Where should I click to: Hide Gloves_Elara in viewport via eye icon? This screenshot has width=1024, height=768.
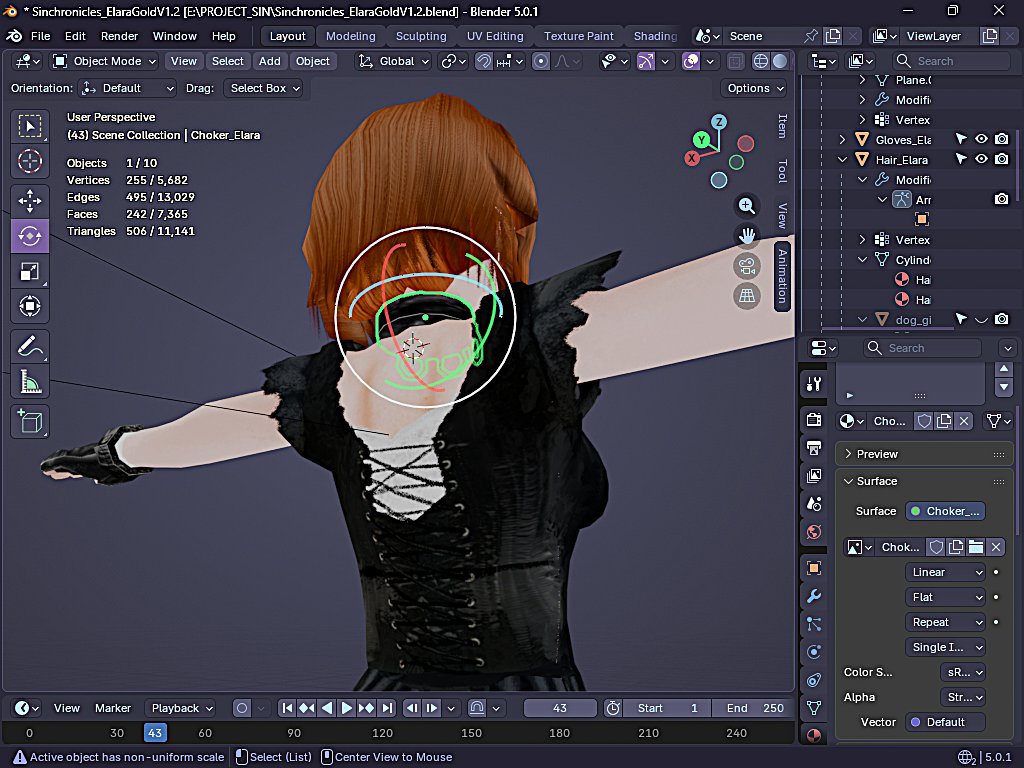coord(981,140)
